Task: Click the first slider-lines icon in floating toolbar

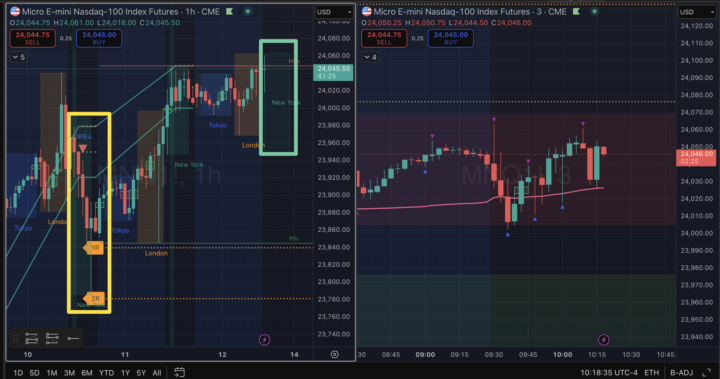Action: (x=32, y=339)
